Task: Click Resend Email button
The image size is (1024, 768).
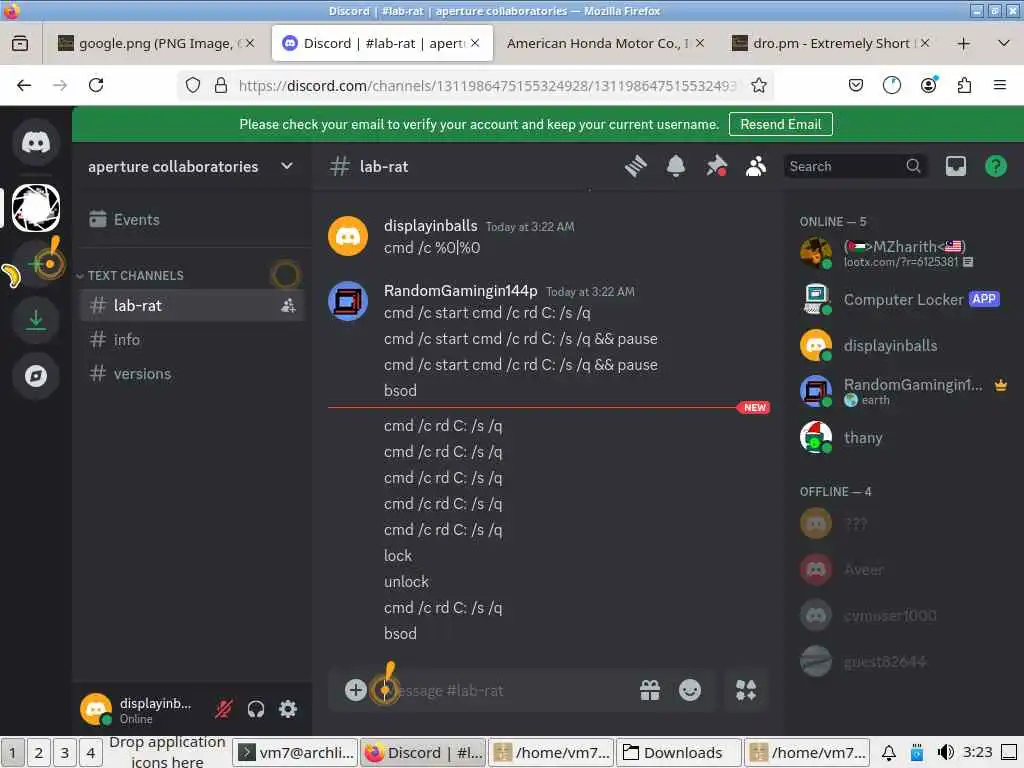Action: pyautogui.click(x=780, y=125)
